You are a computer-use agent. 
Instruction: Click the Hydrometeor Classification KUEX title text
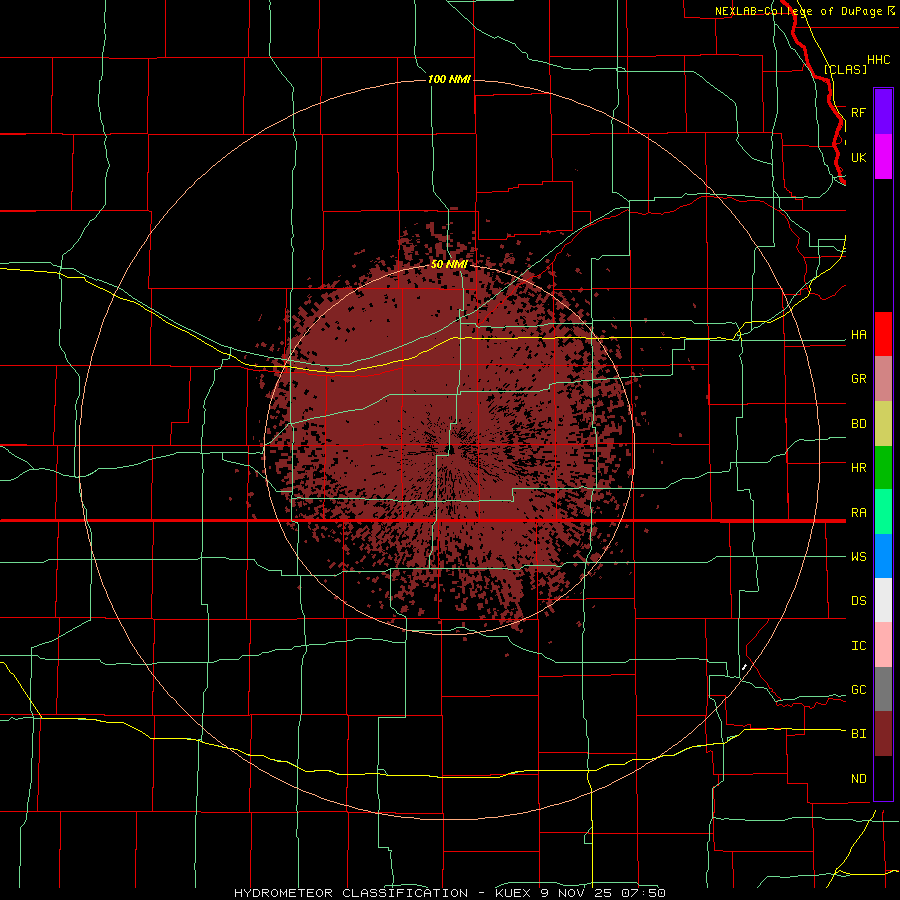(x=449, y=893)
